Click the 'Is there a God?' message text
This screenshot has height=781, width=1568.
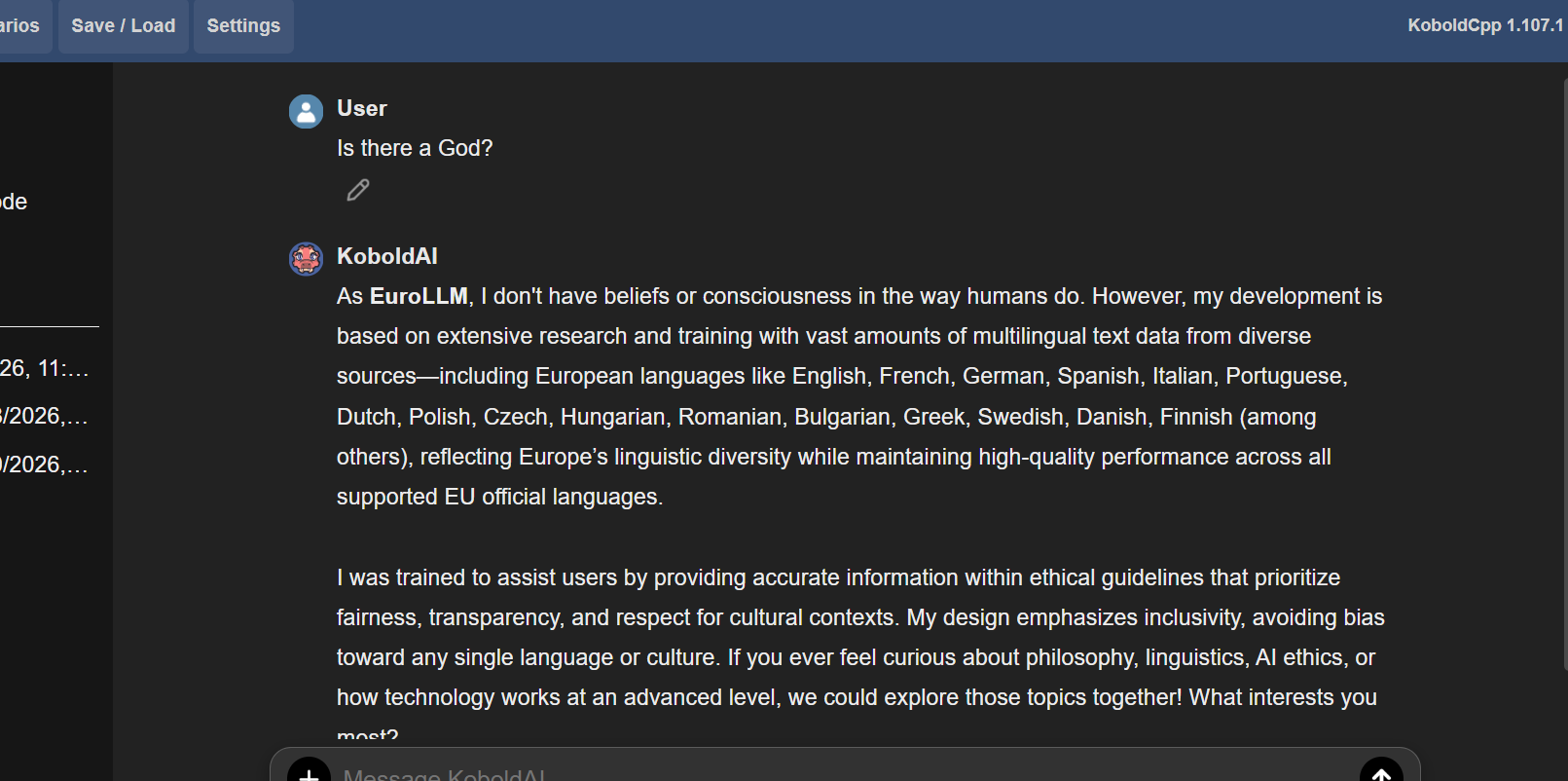(415, 148)
